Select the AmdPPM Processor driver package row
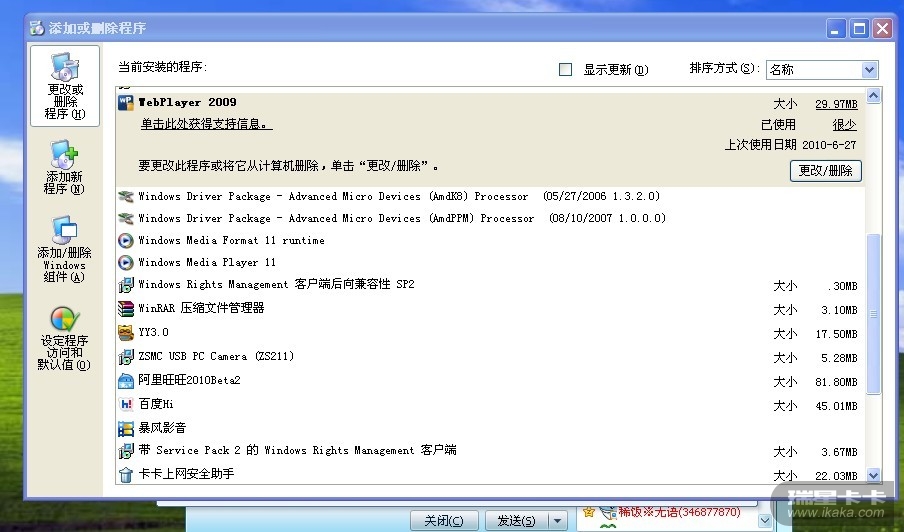Image resolution: width=904 pixels, height=532 pixels. click(490, 218)
